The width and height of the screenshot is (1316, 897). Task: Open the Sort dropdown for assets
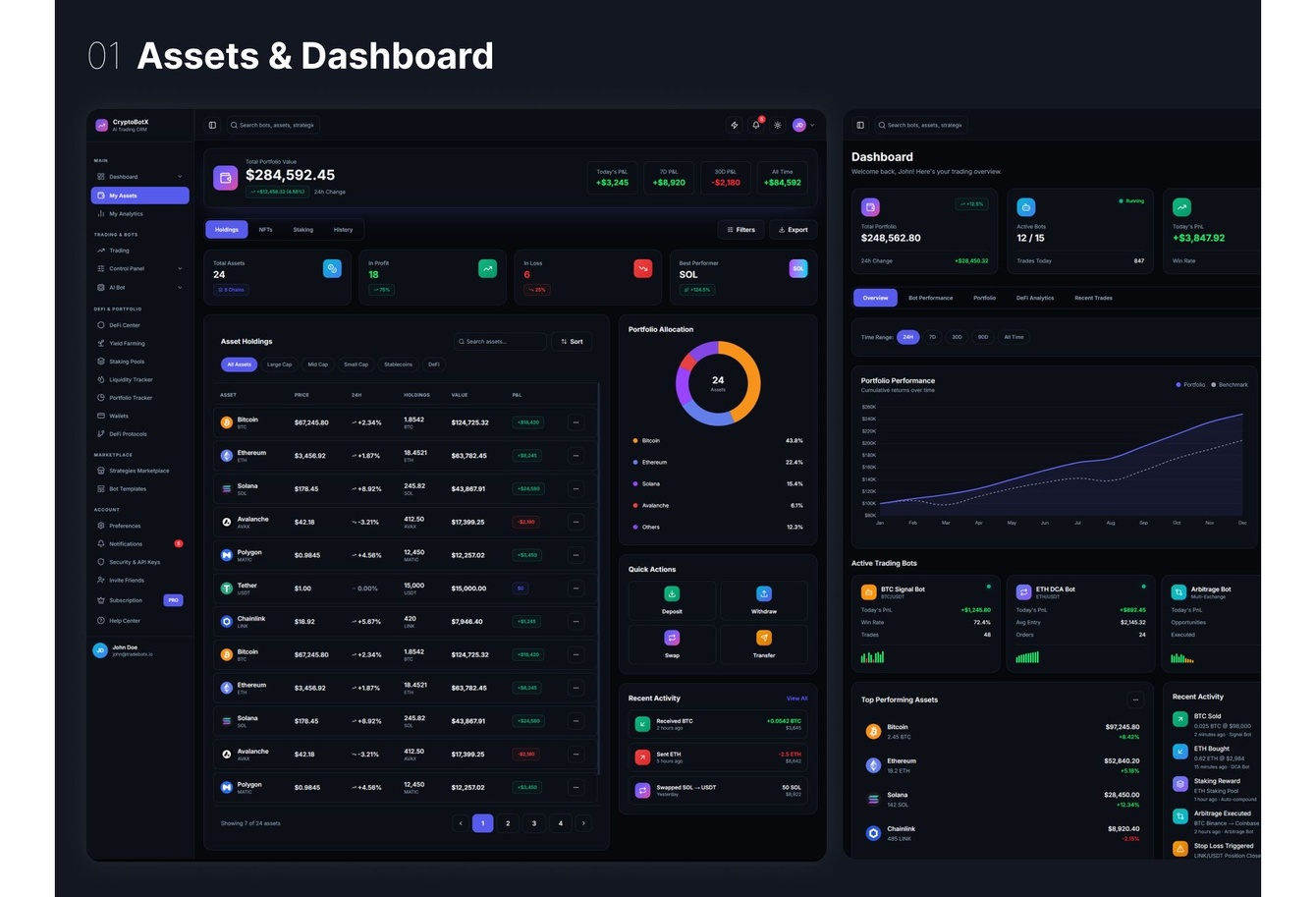coord(572,342)
